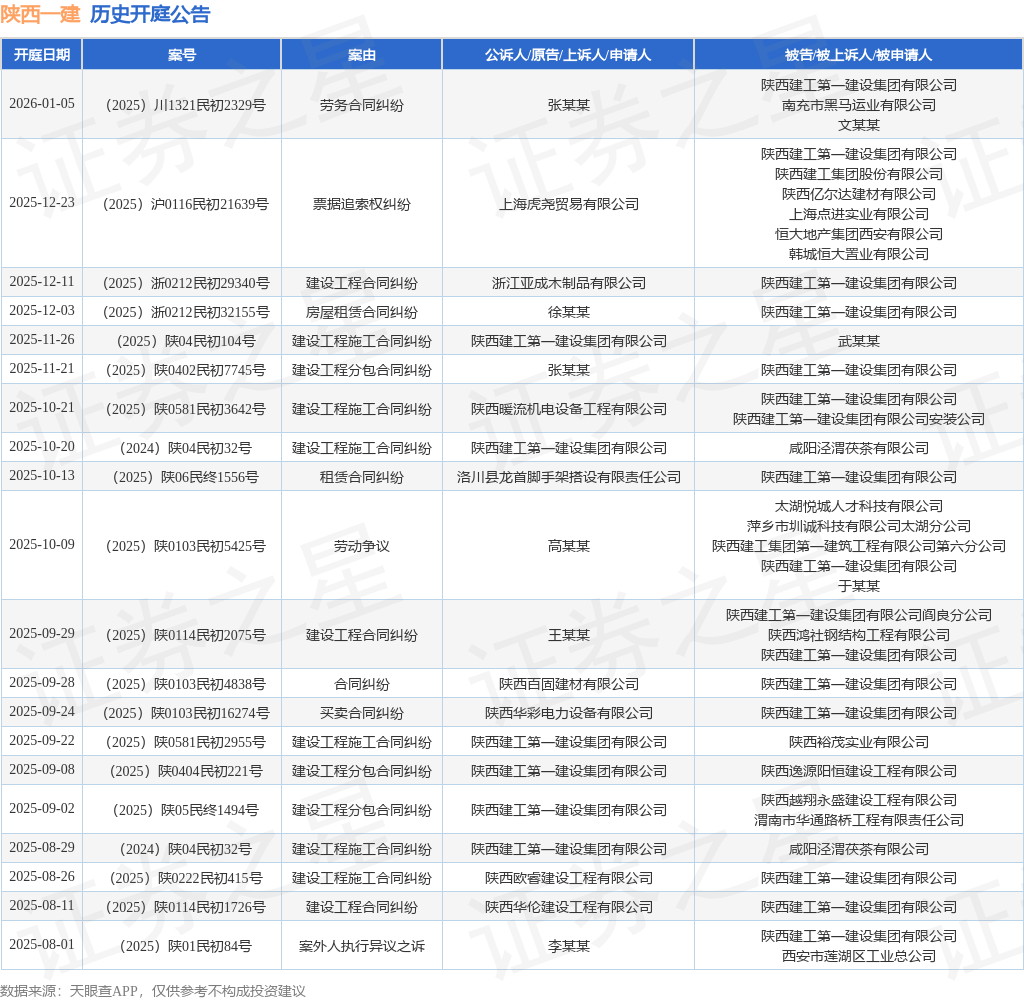
Task: Click defendant 南充市黑马运业有限公司
Action: click(x=859, y=105)
